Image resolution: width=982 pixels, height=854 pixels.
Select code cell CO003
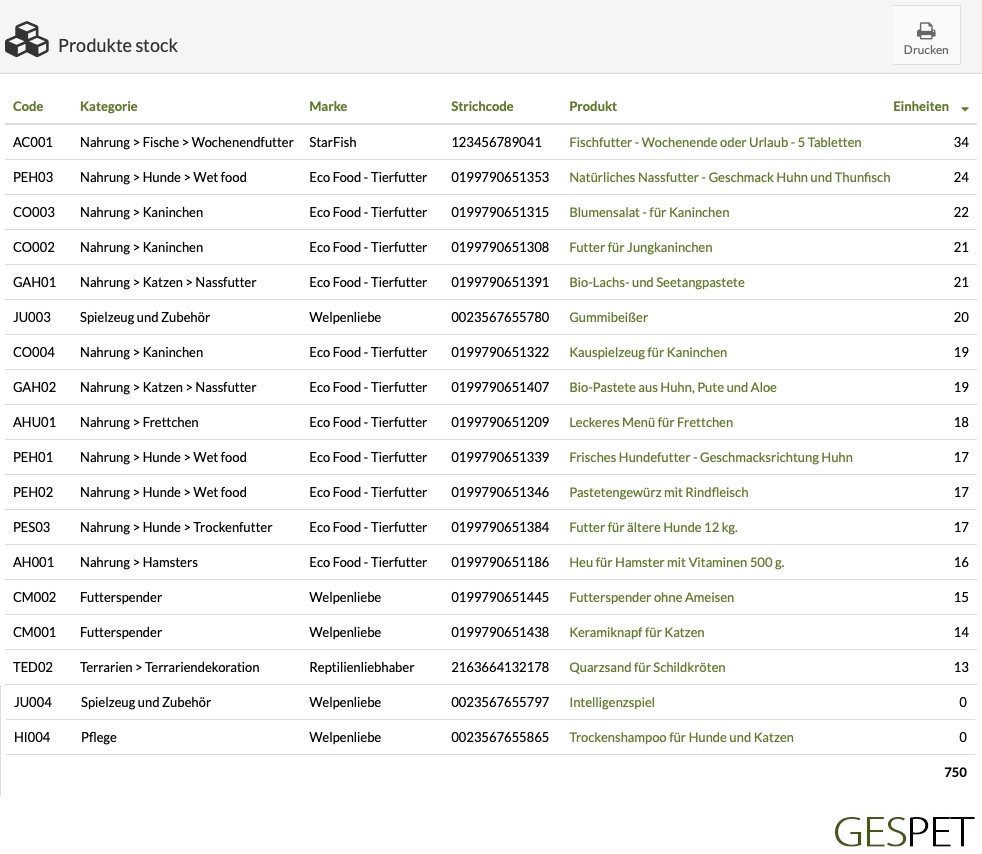click(x=34, y=212)
